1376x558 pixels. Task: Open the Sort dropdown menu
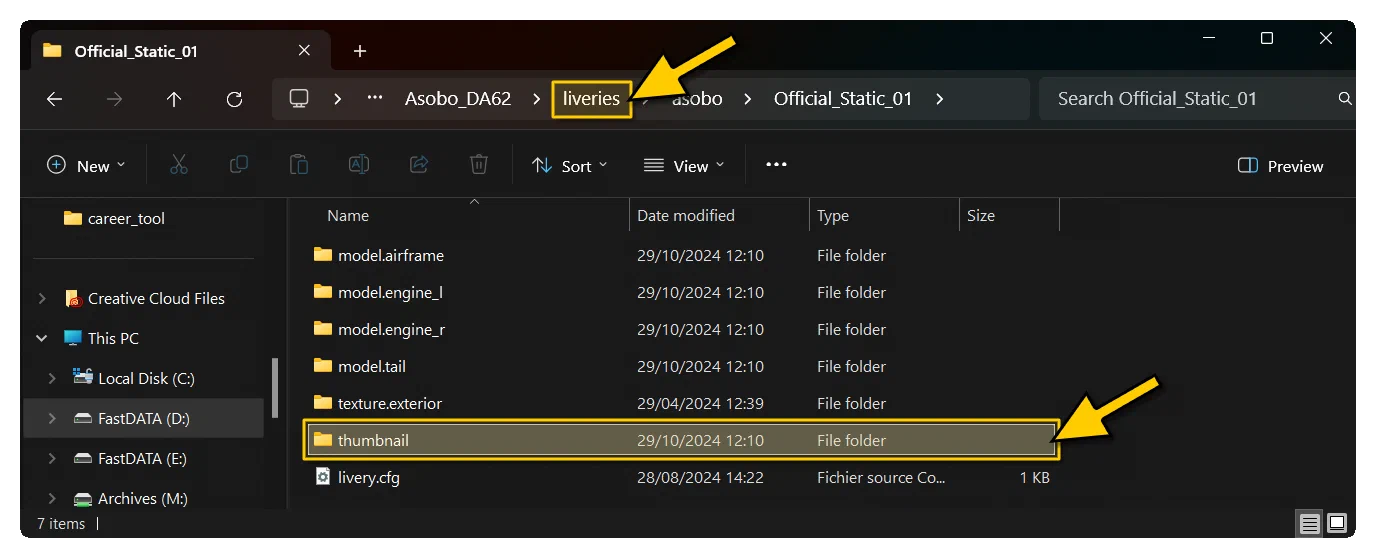point(570,166)
